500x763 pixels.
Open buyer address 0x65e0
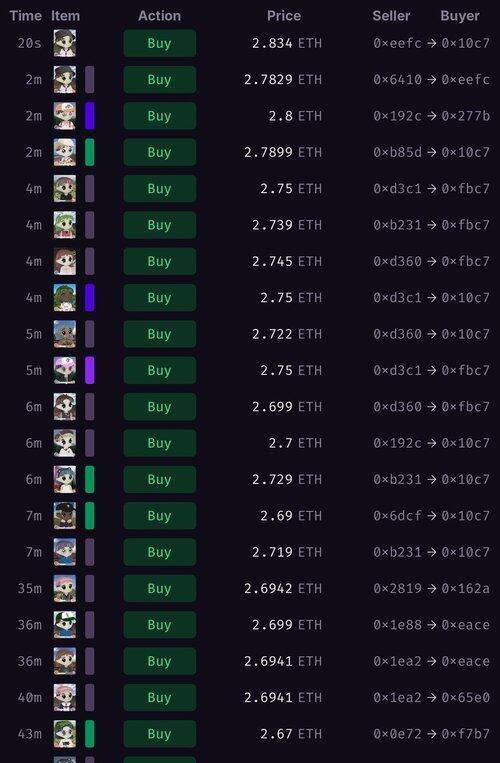point(465,697)
